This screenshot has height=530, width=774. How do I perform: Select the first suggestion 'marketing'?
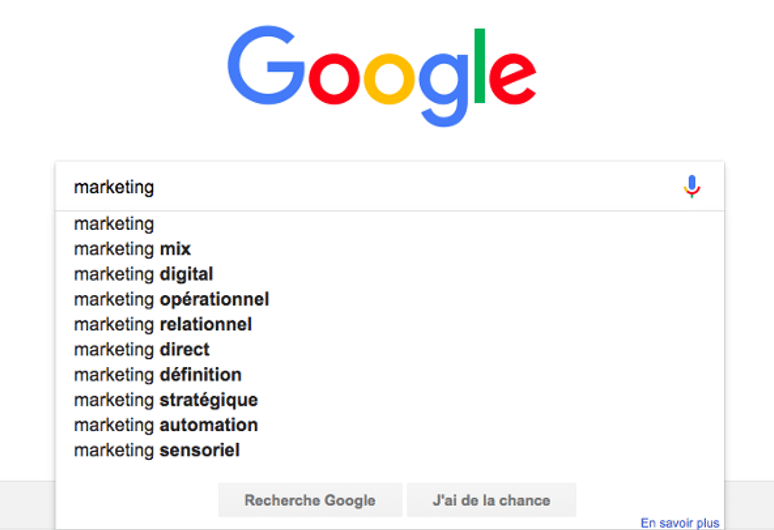tap(114, 224)
